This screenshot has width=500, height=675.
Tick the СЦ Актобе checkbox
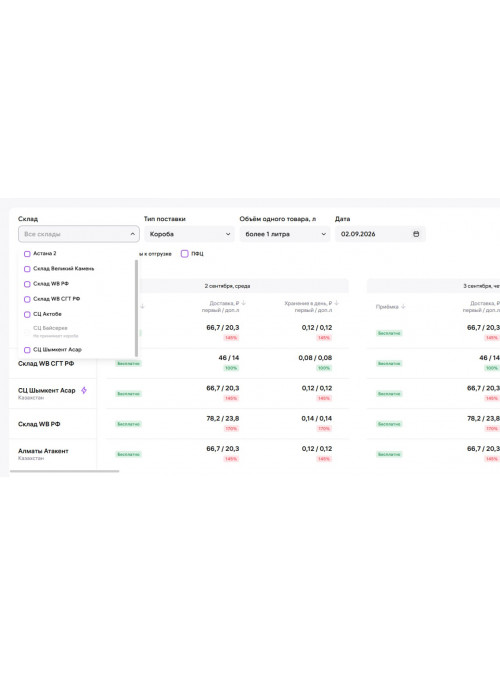click(27, 314)
